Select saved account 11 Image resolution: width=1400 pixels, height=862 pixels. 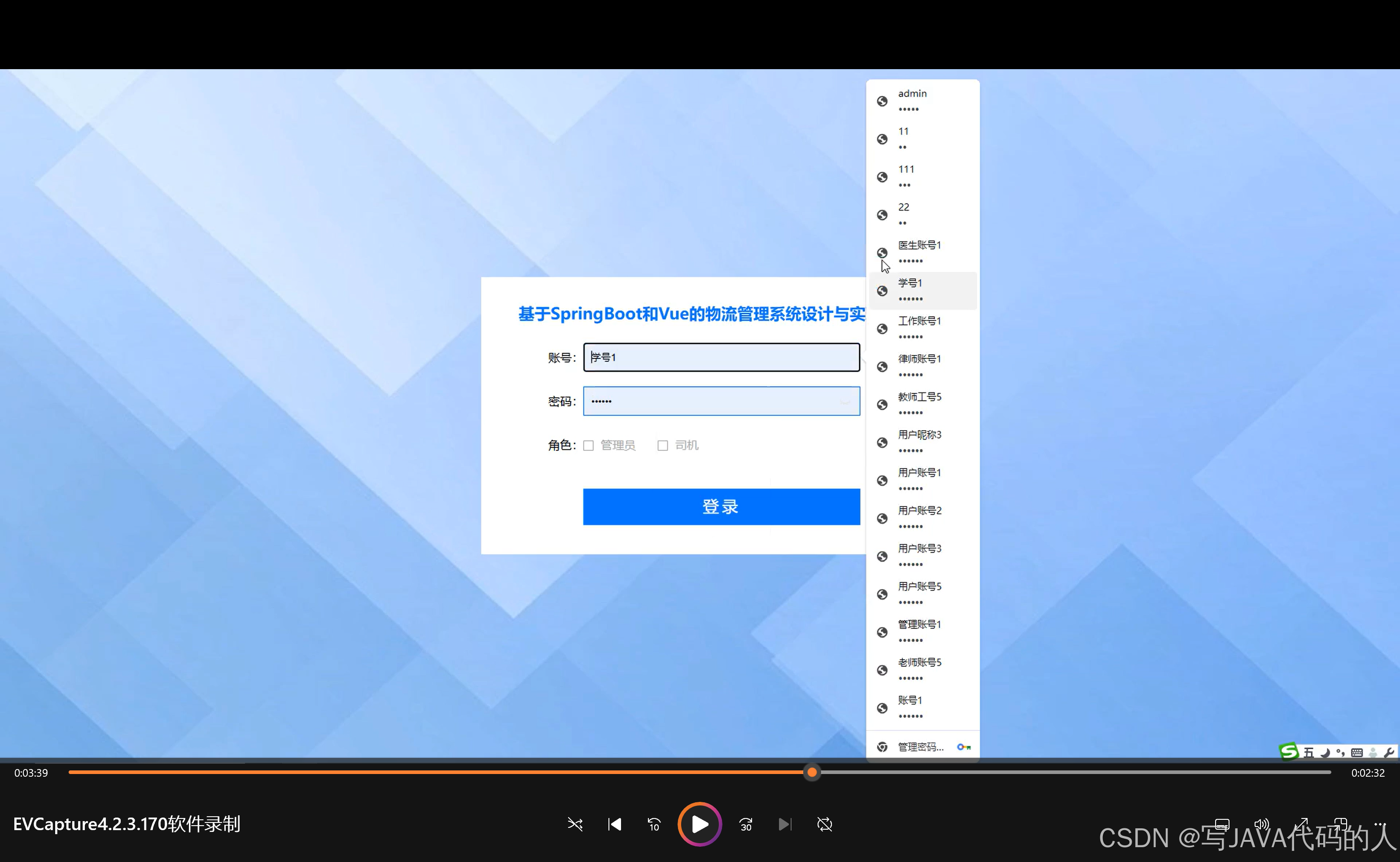point(923,139)
